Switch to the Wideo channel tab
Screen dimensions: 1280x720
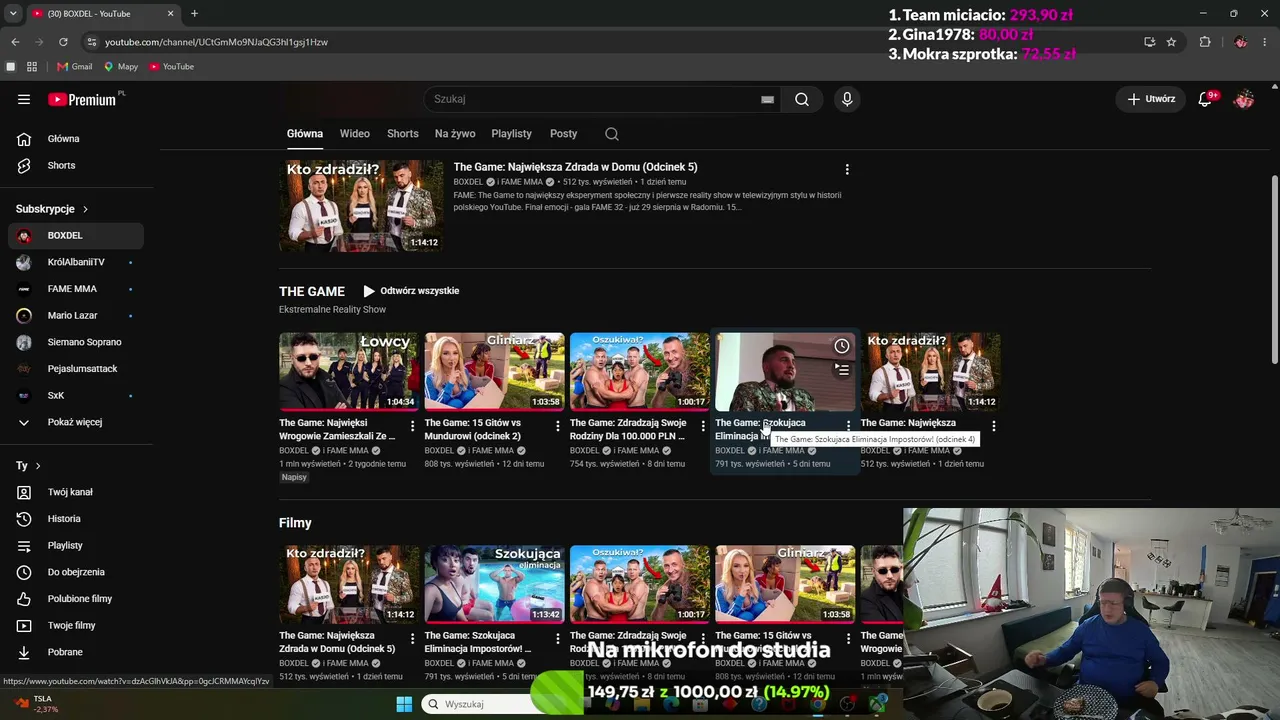coord(355,134)
